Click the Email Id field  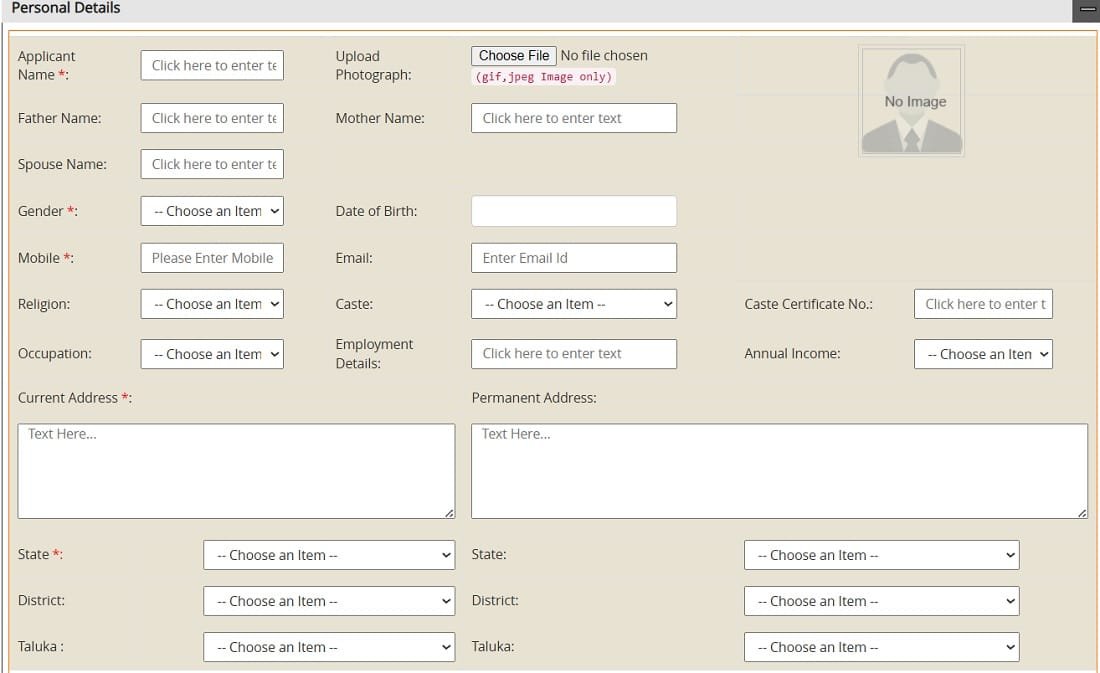tap(574, 258)
